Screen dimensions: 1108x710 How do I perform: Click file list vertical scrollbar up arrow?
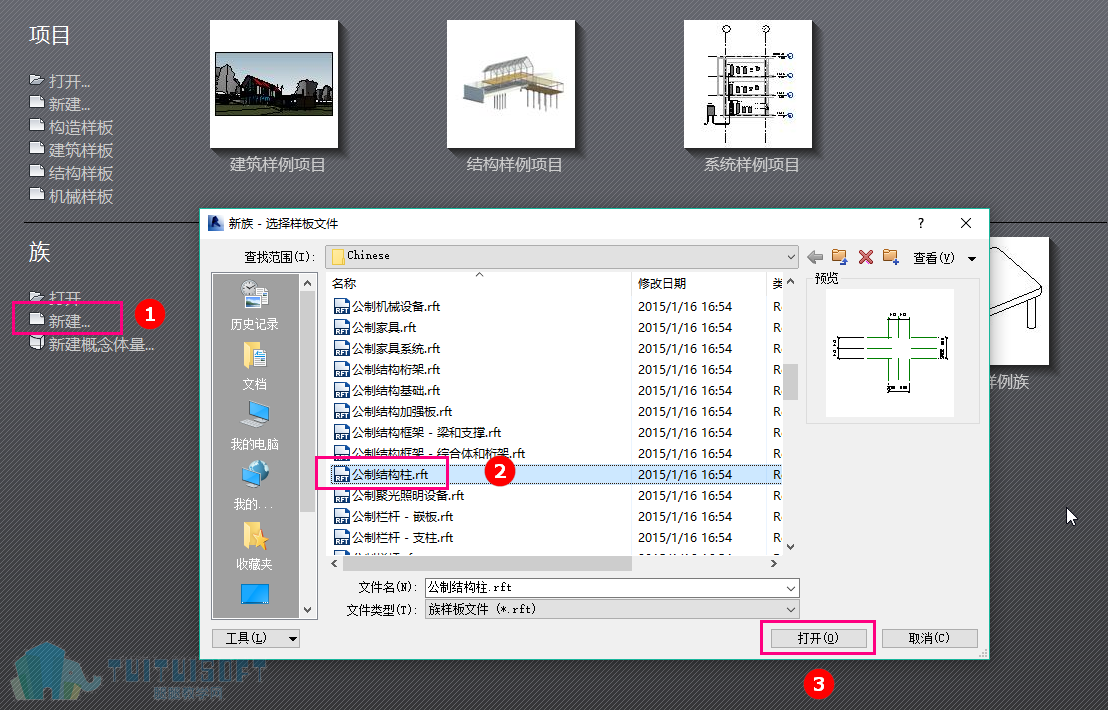pos(791,282)
